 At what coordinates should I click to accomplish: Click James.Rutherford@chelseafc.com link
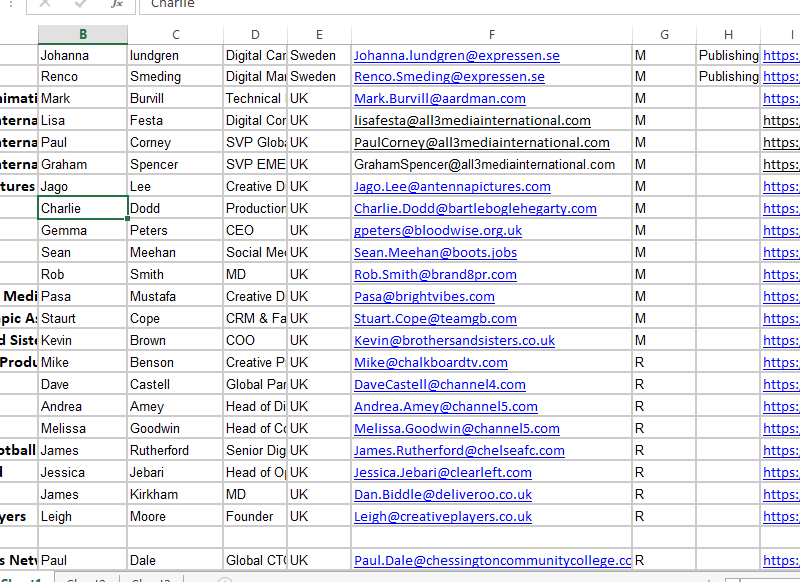459,451
